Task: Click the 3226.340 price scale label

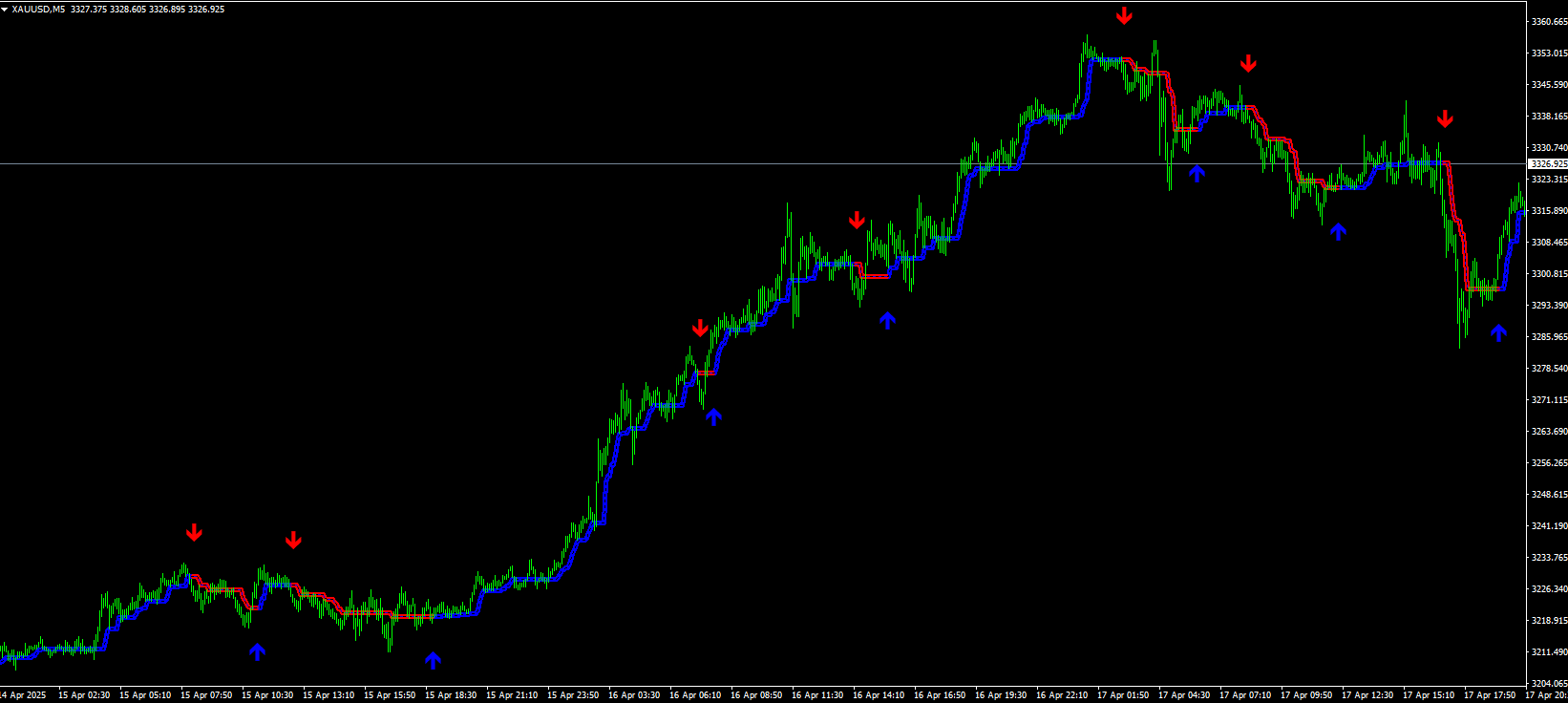Action: coord(1549,589)
